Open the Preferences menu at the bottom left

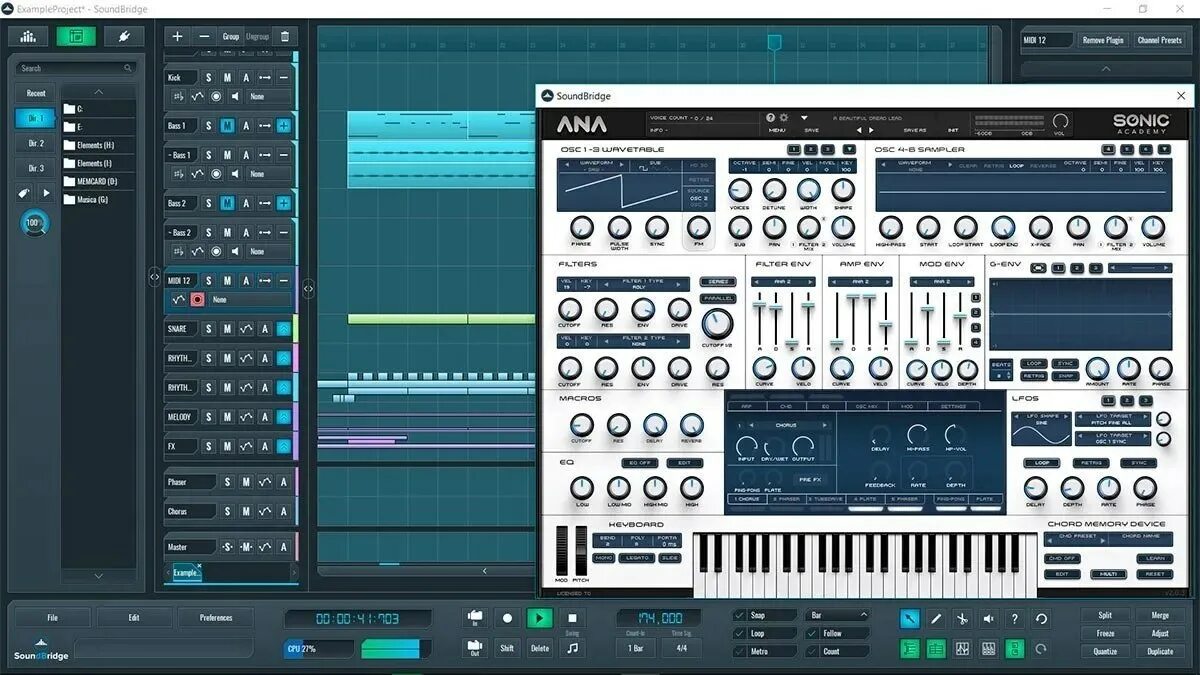(x=216, y=617)
